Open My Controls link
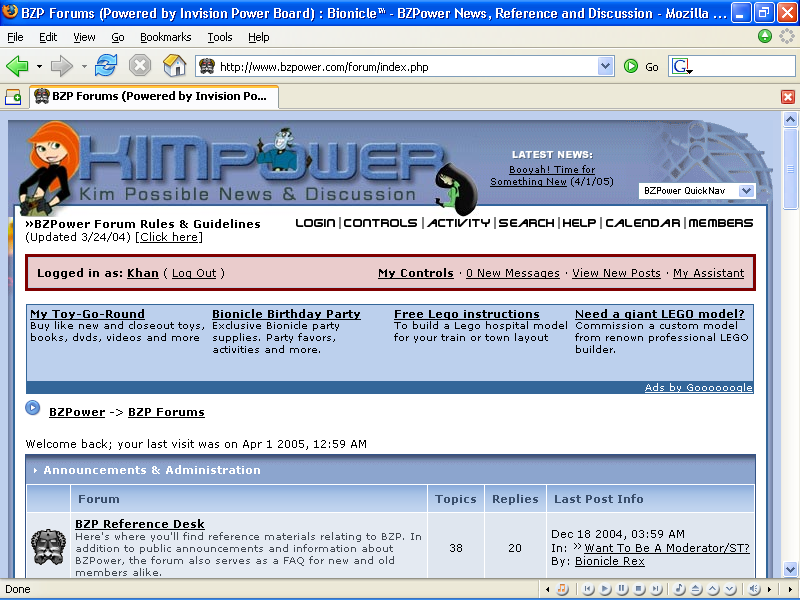This screenshot has height=600, width=800. [416, 273]
